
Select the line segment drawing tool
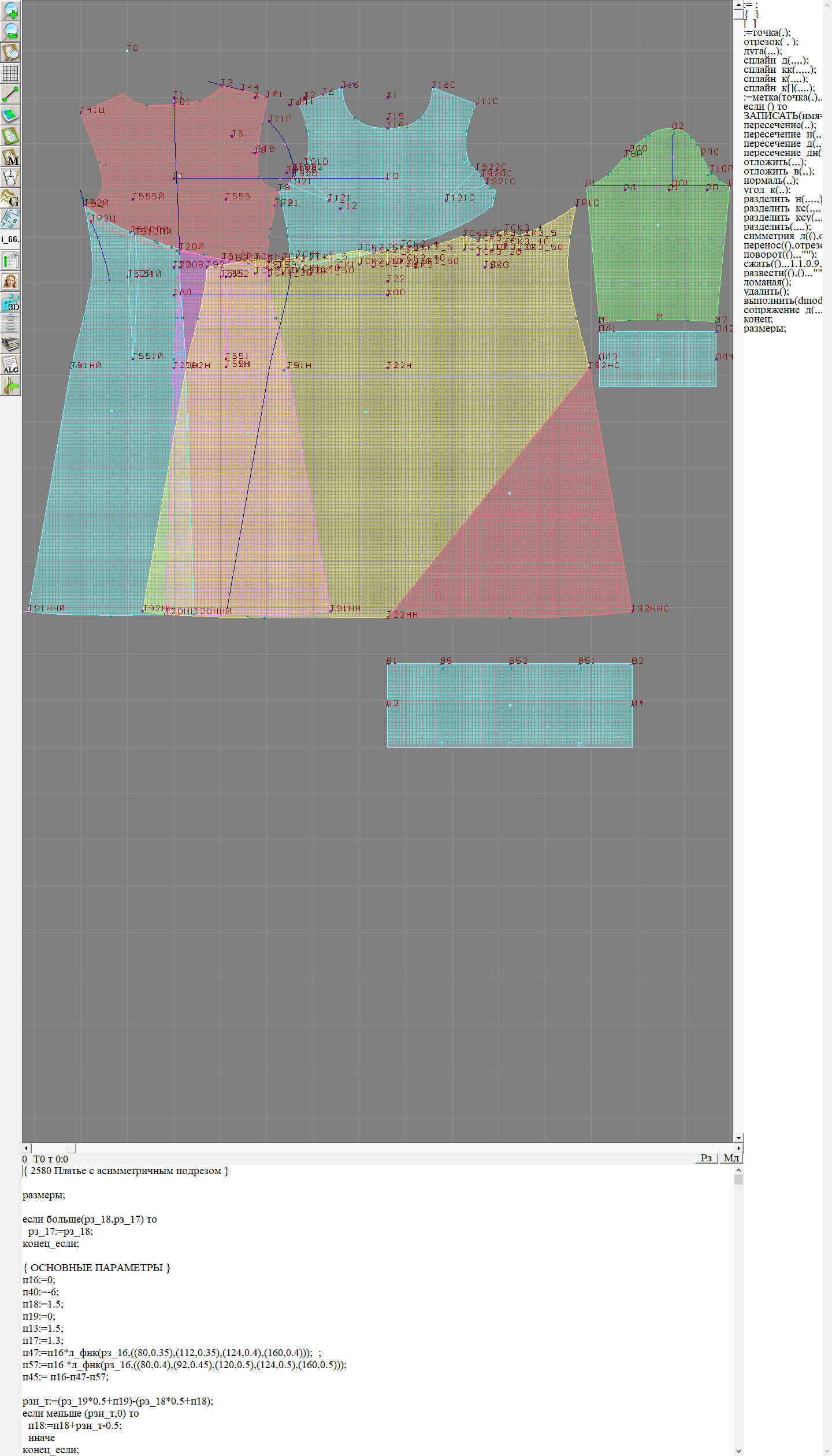(10, 94)
